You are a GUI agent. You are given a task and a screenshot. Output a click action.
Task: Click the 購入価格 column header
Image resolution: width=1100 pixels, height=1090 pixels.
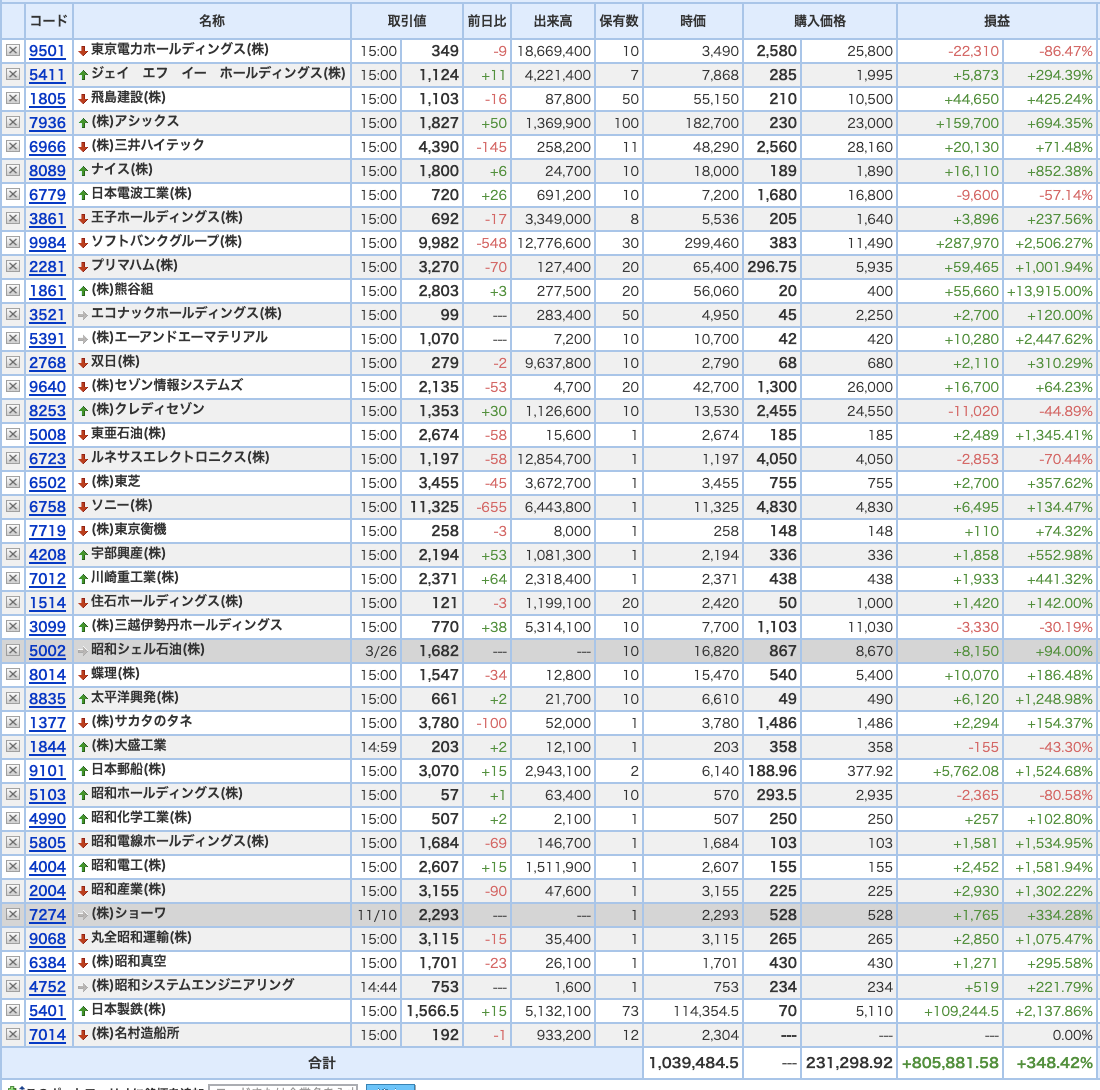[820, 21]
